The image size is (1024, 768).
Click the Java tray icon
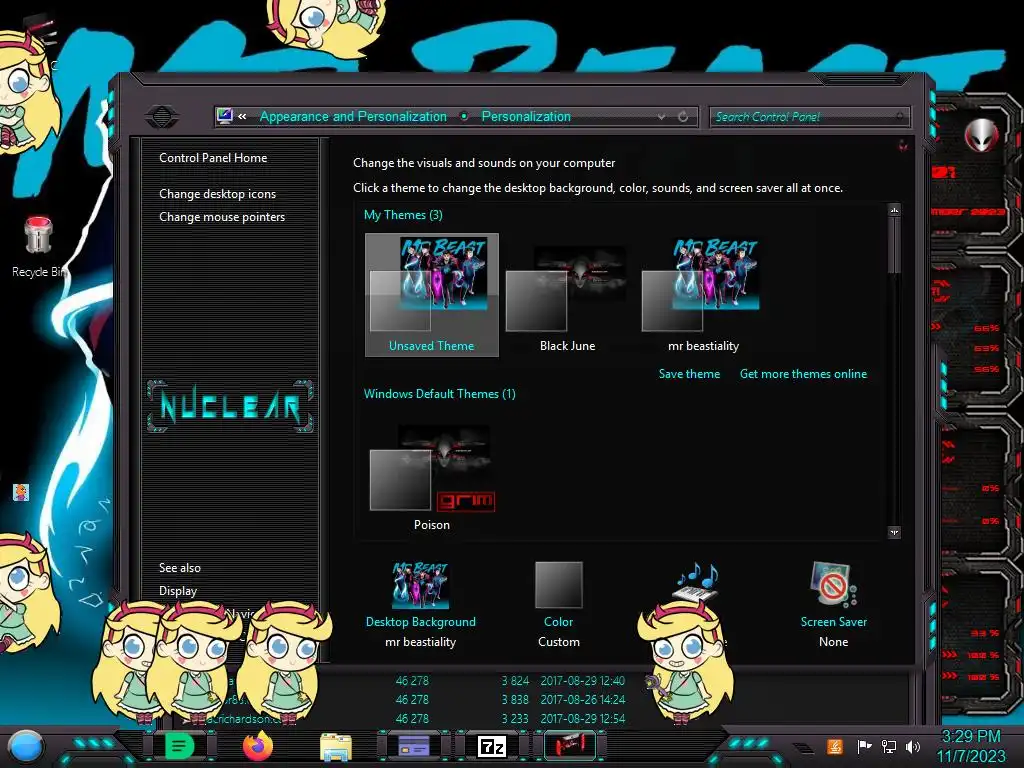835,746
